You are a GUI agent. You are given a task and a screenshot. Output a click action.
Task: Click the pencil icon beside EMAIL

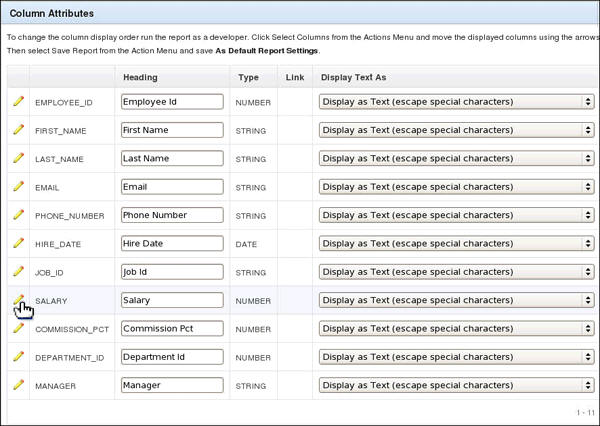pyautogui.click(x=17, y=186)
